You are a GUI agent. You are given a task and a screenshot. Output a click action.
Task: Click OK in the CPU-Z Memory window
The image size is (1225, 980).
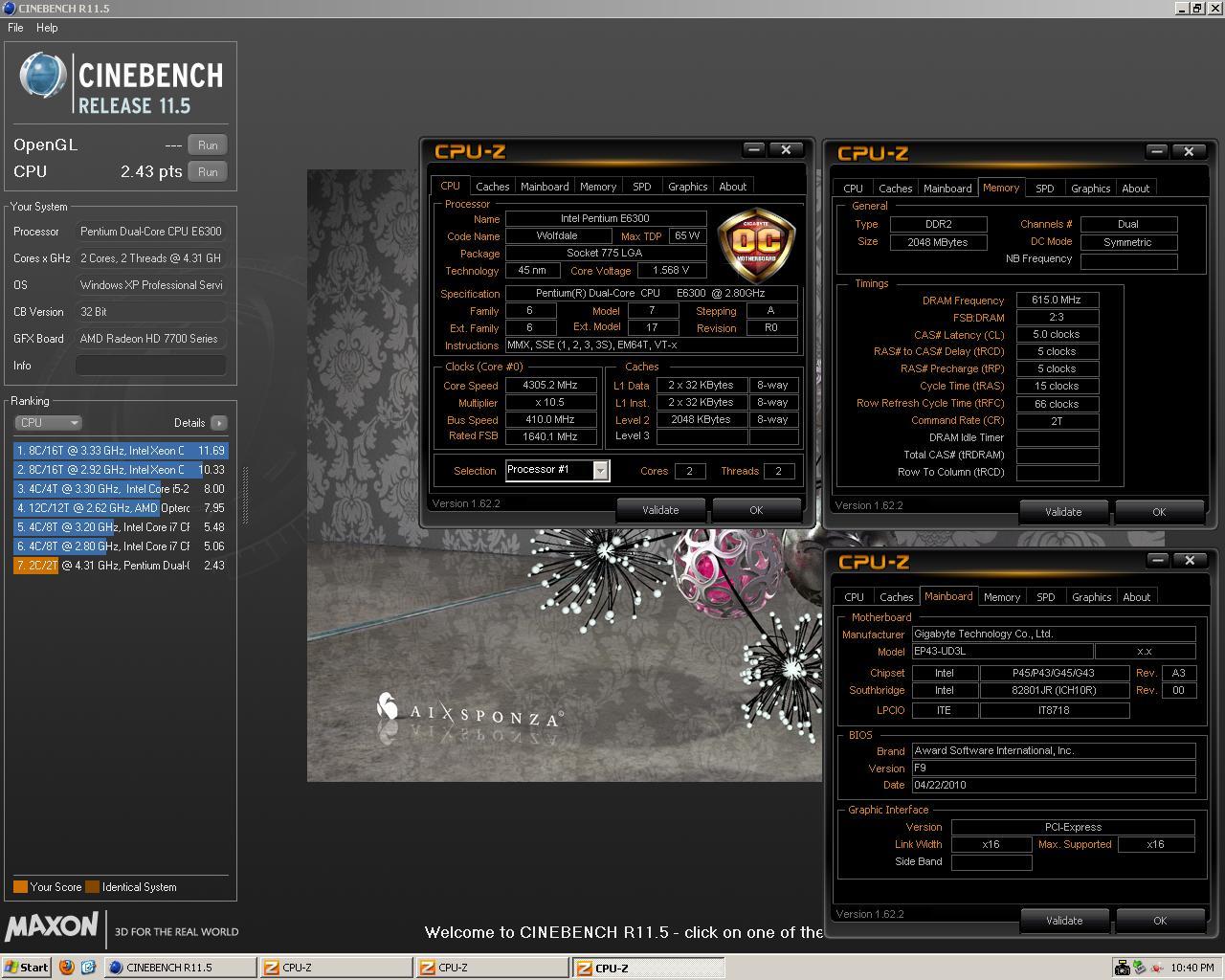tap(1159, 512)
